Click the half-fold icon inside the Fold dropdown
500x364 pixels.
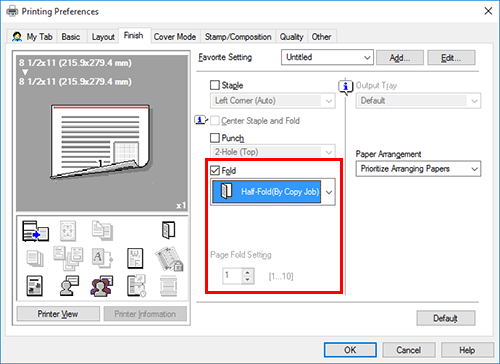(x=227, y=191)
